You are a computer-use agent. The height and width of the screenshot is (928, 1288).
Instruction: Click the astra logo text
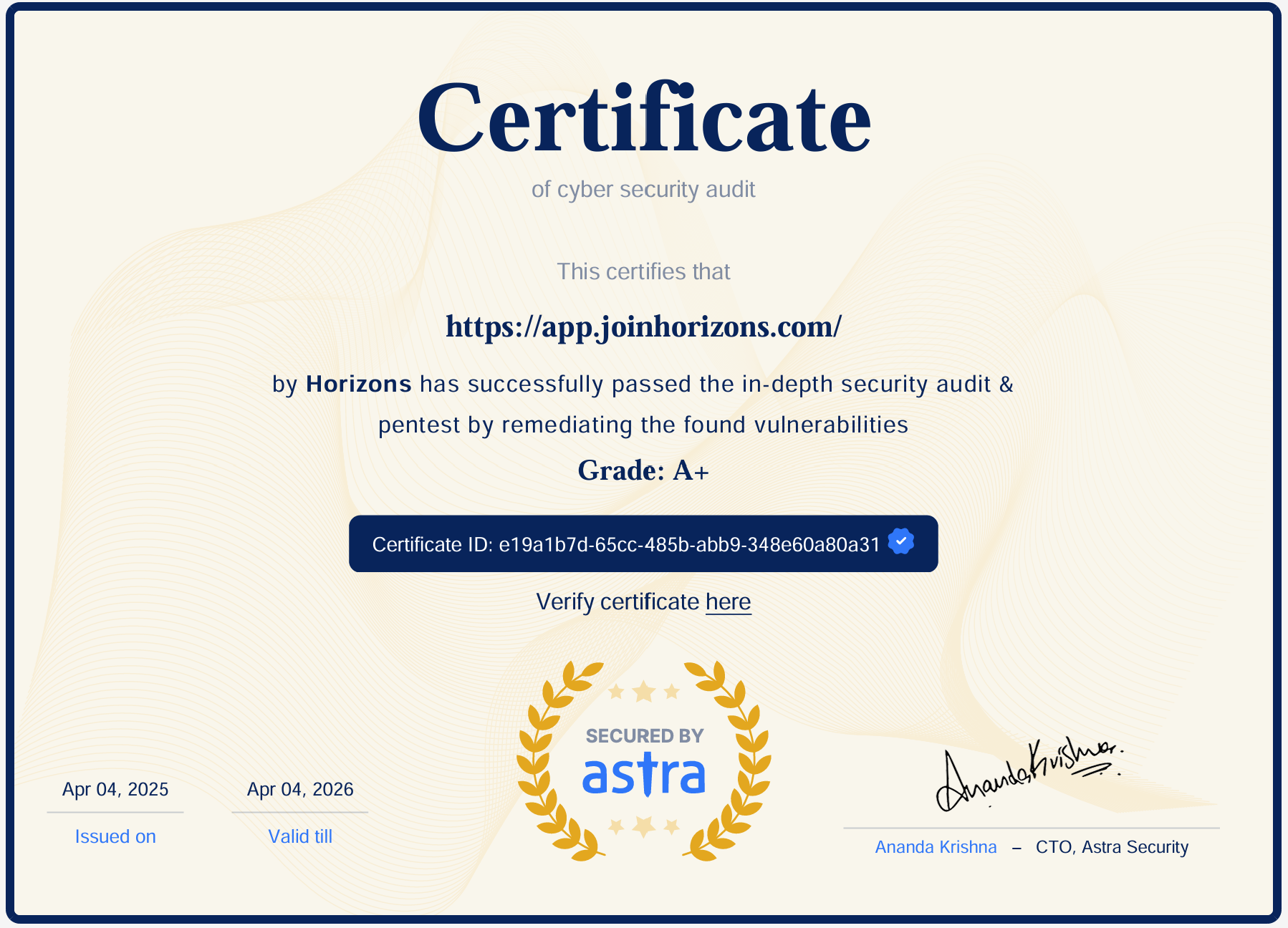643,775
